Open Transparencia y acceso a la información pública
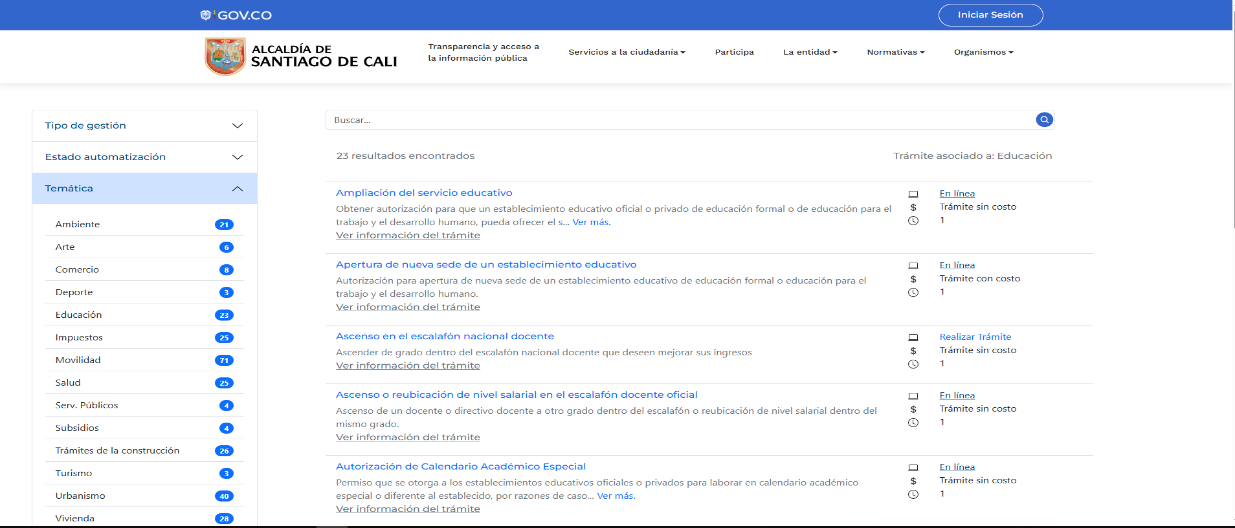1235x528 pixels. 484,52
